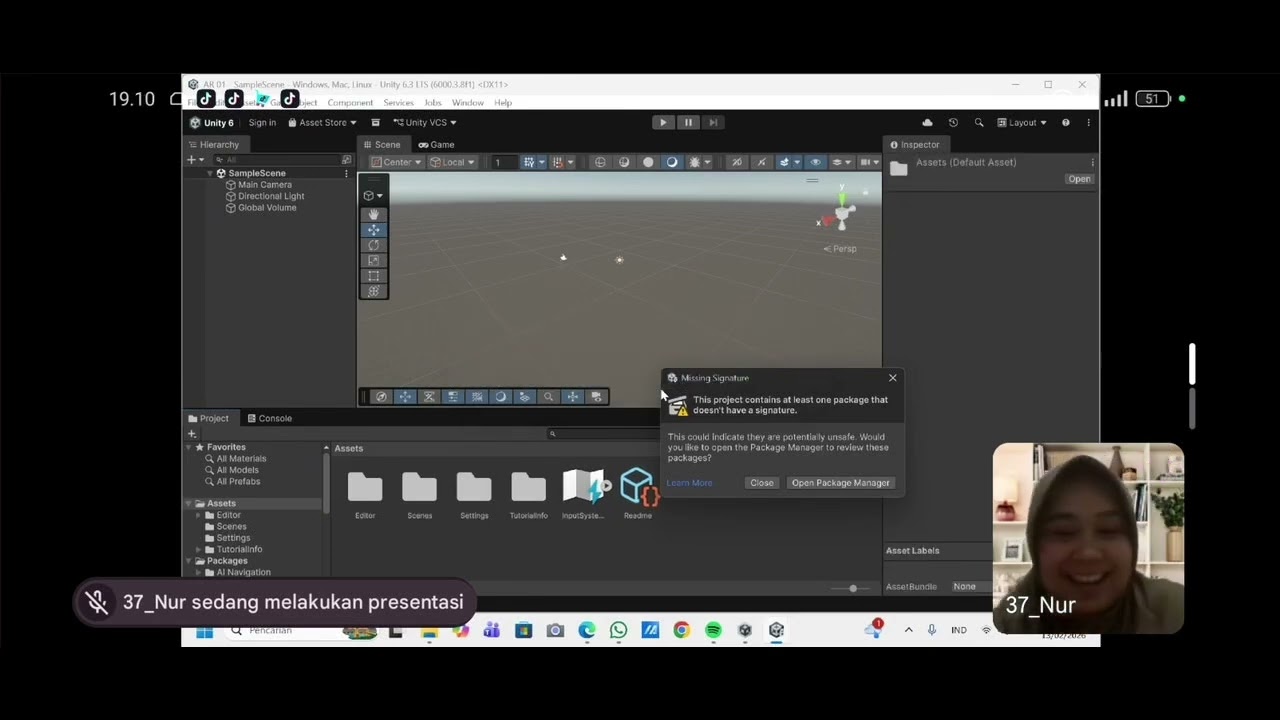Open the Services menu

(x=398, y=103)
